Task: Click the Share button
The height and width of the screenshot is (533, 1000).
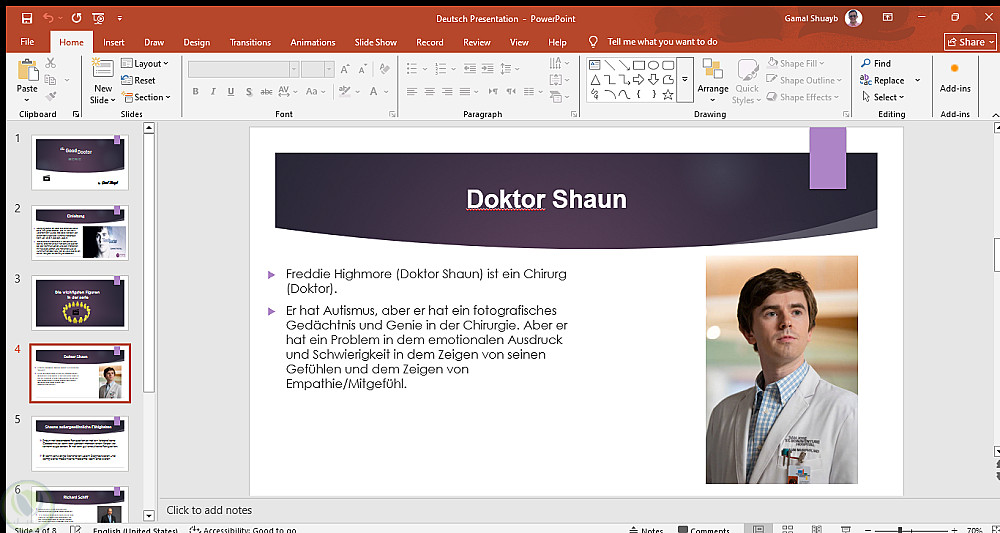Action: [x=969, y=42]
